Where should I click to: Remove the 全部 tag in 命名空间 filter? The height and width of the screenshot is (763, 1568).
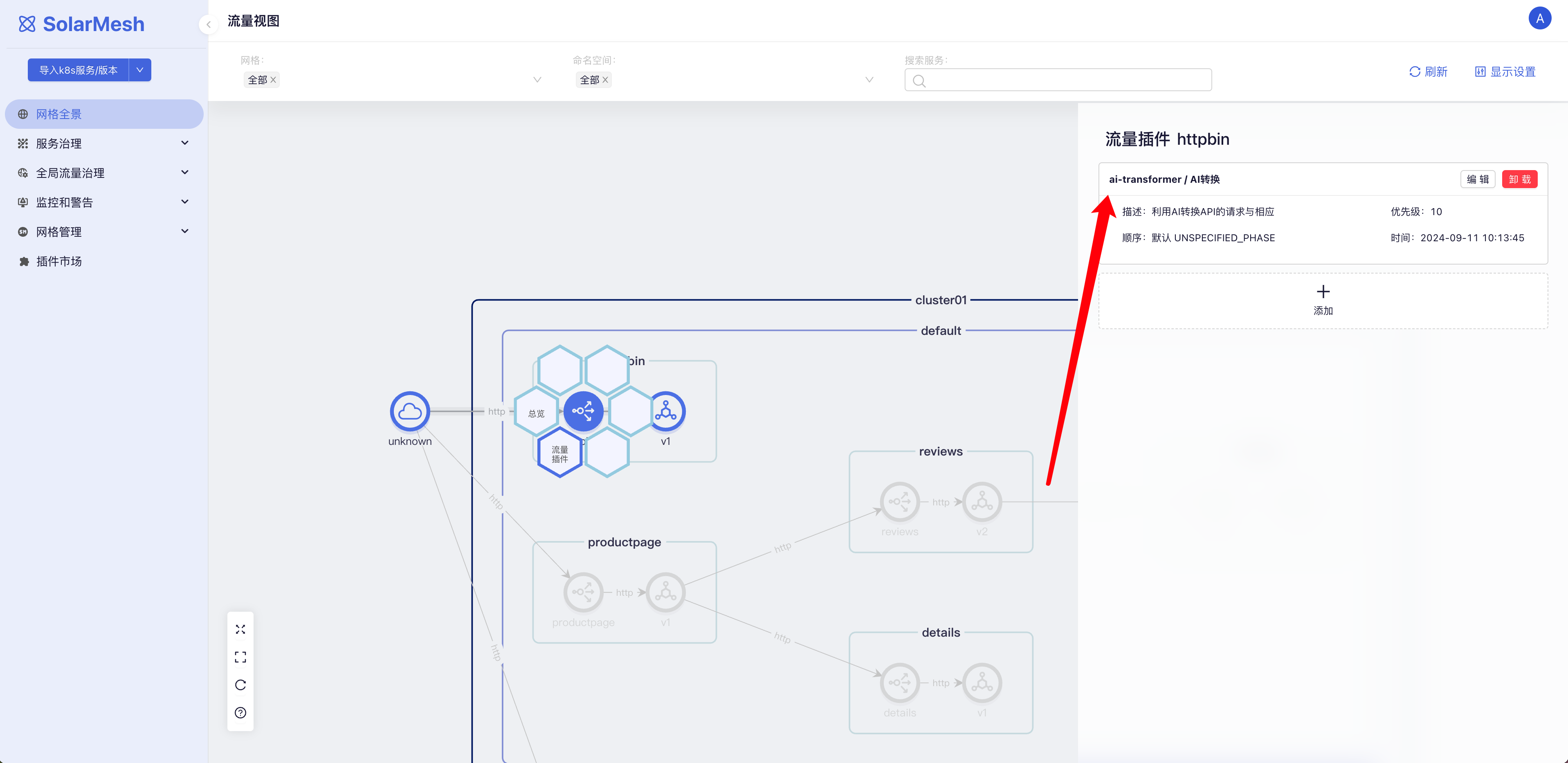(605, 80)
